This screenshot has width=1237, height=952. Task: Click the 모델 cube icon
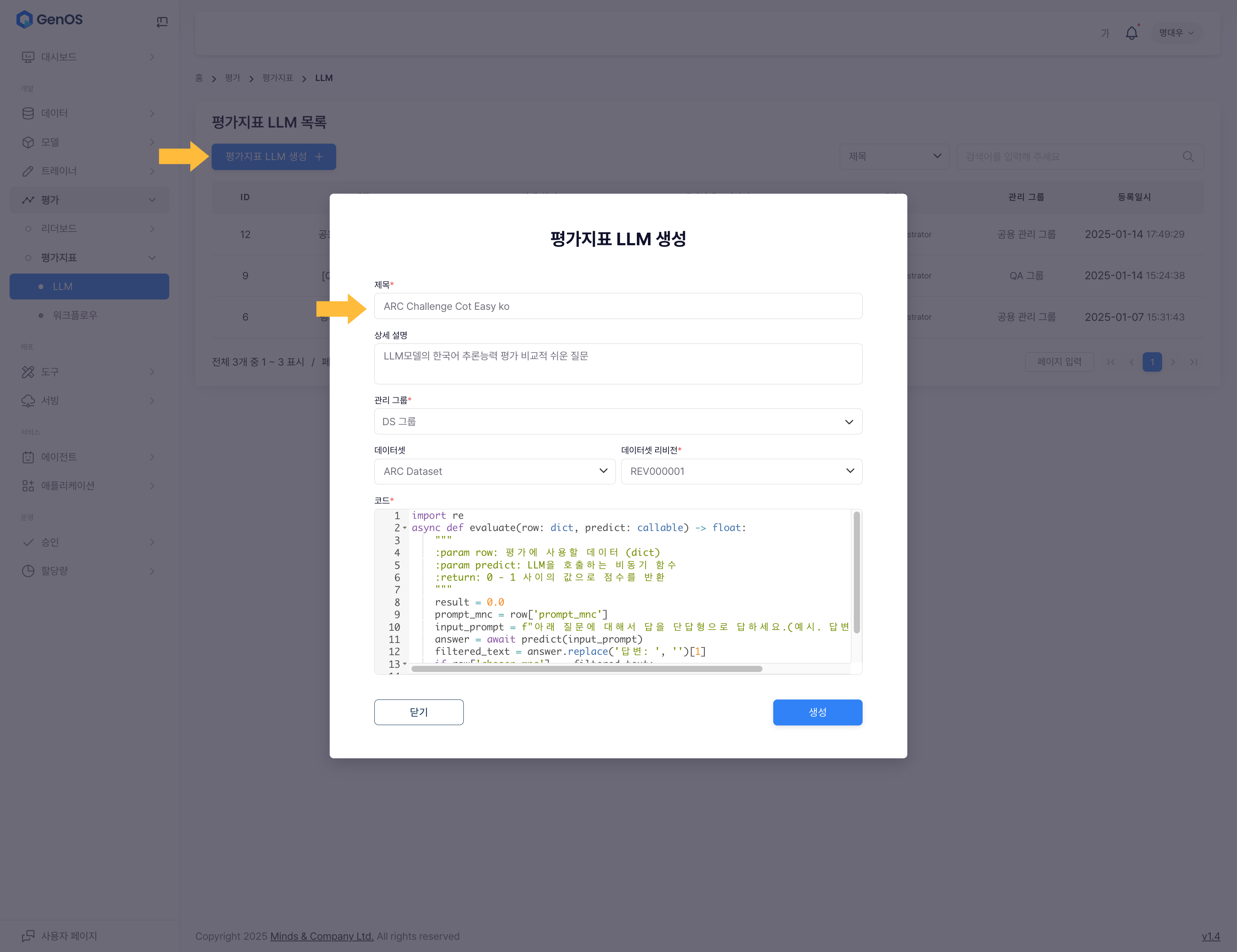click(x=28, y=142)
